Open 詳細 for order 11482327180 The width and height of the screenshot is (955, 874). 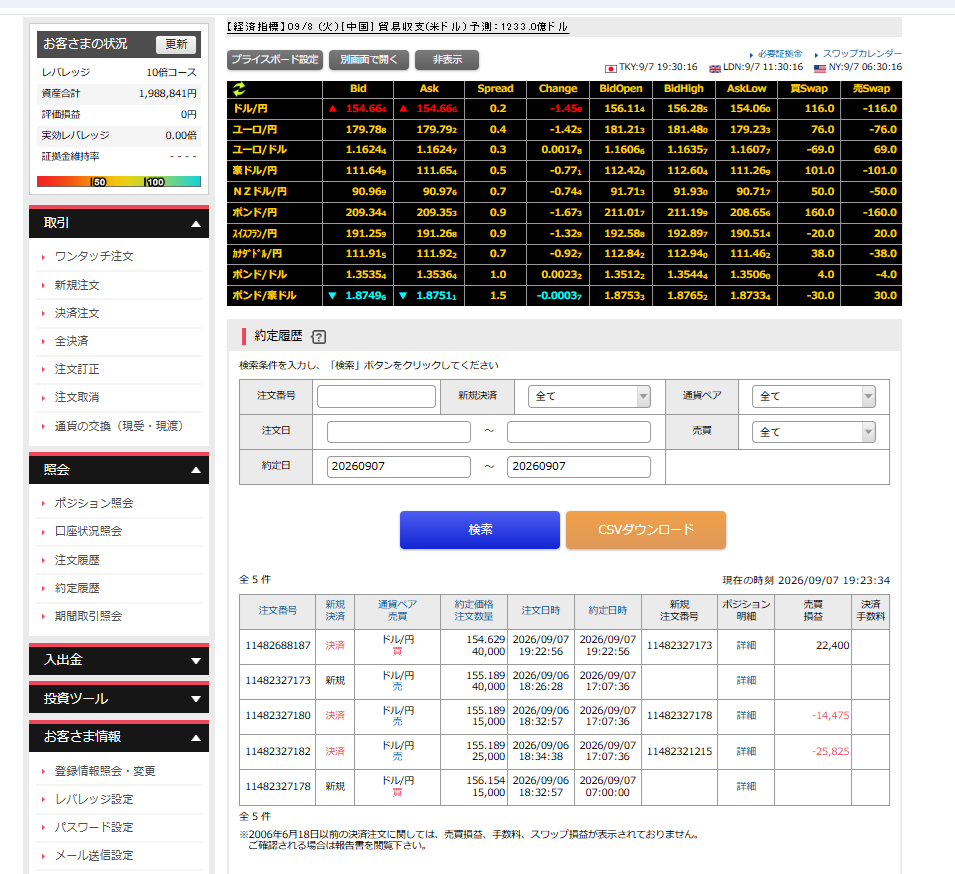click(746, 716)
